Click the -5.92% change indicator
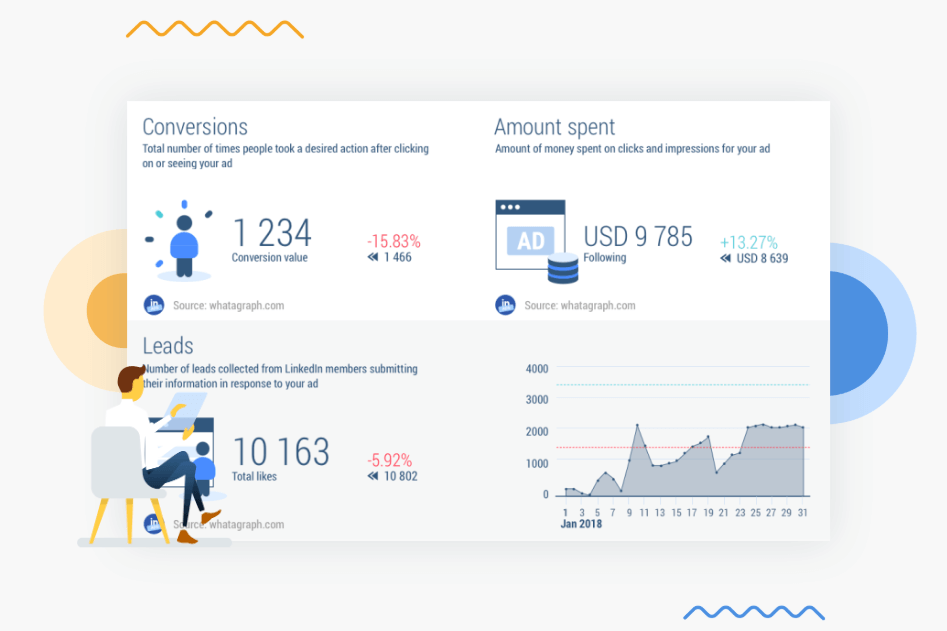 point(389,460)
